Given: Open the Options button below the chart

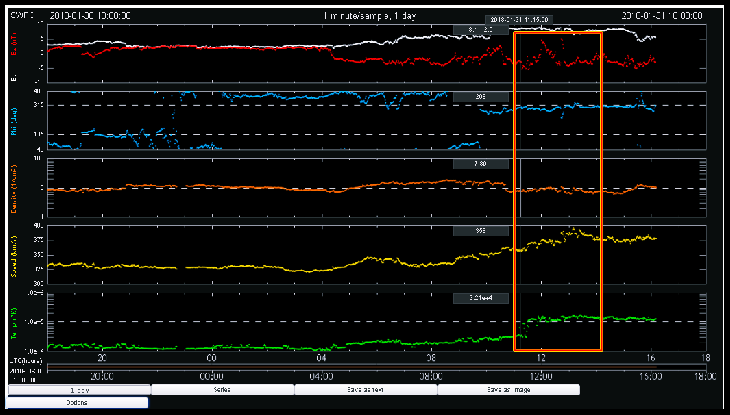Looking at the screenshot, I should pyautogui.click(x=78, y=402).
